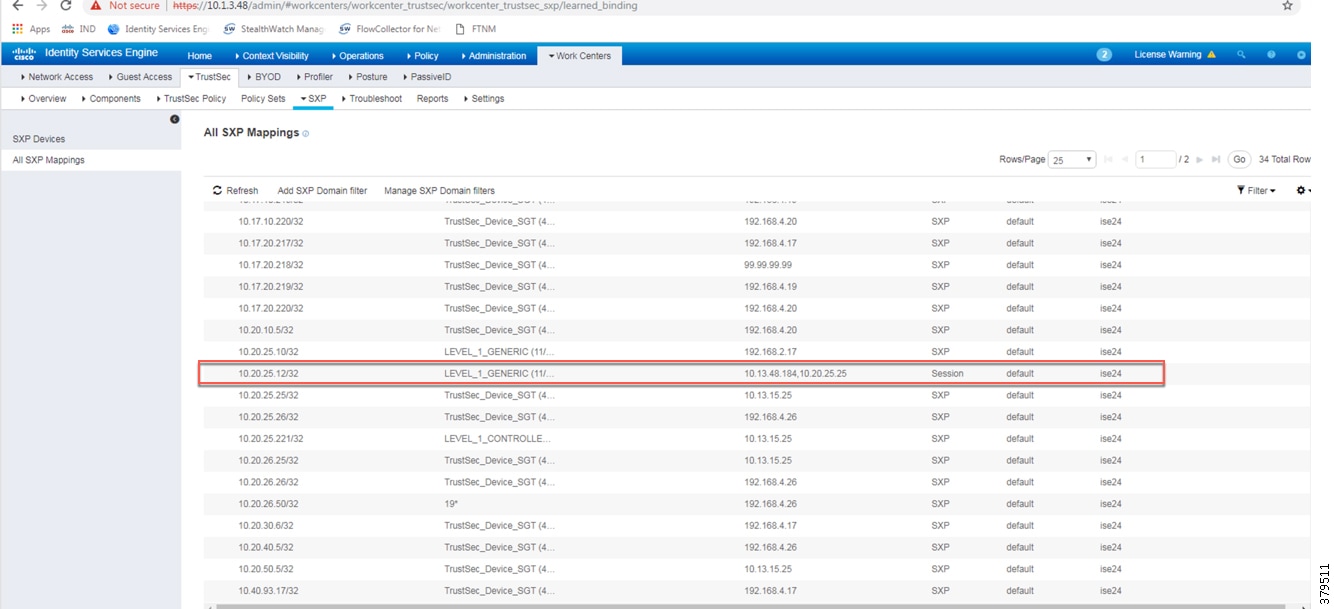Open the Components submenu
This screenshot has width=1334, height=609.
click(x=111, y=99)
